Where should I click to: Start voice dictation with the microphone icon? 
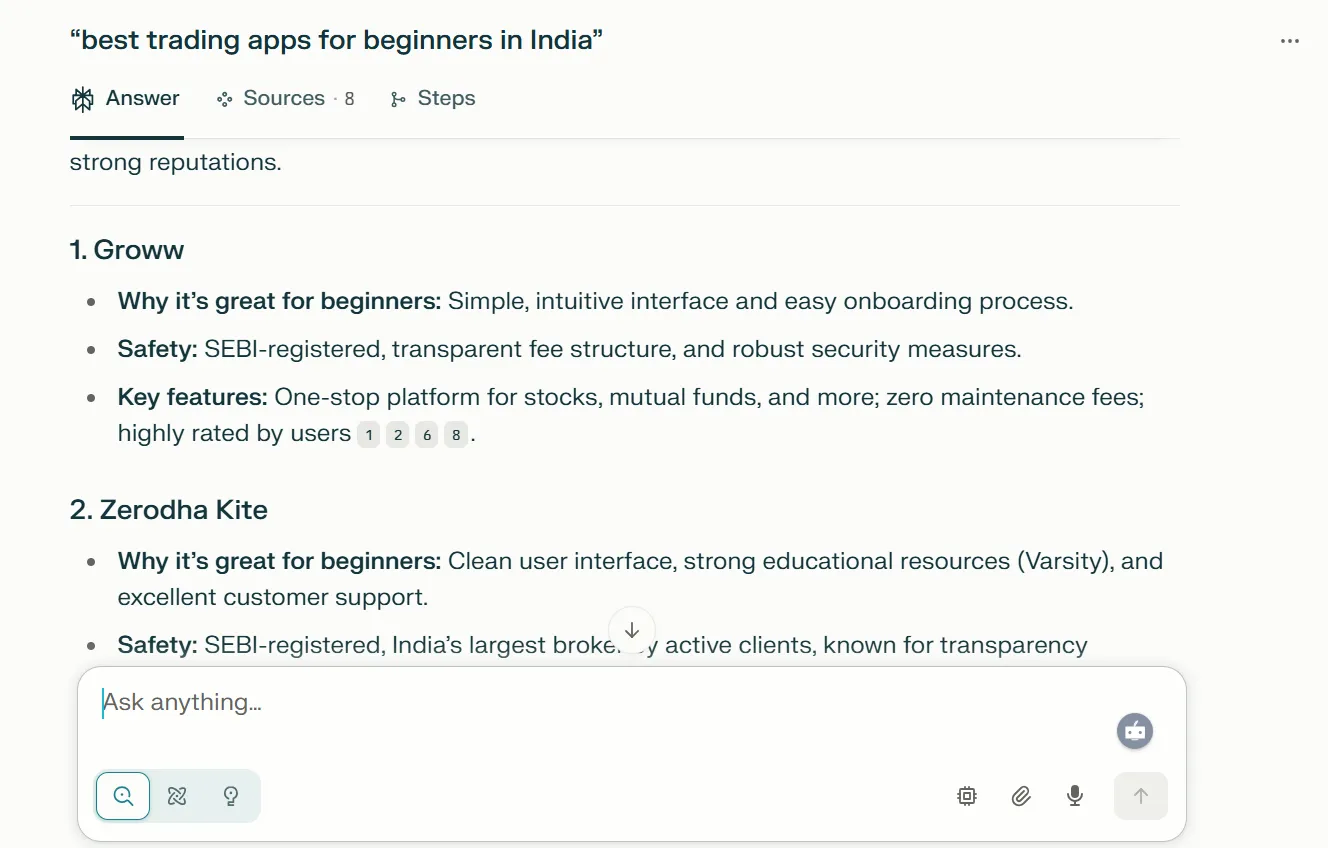pyautogui.click(x=1075, y=796)
